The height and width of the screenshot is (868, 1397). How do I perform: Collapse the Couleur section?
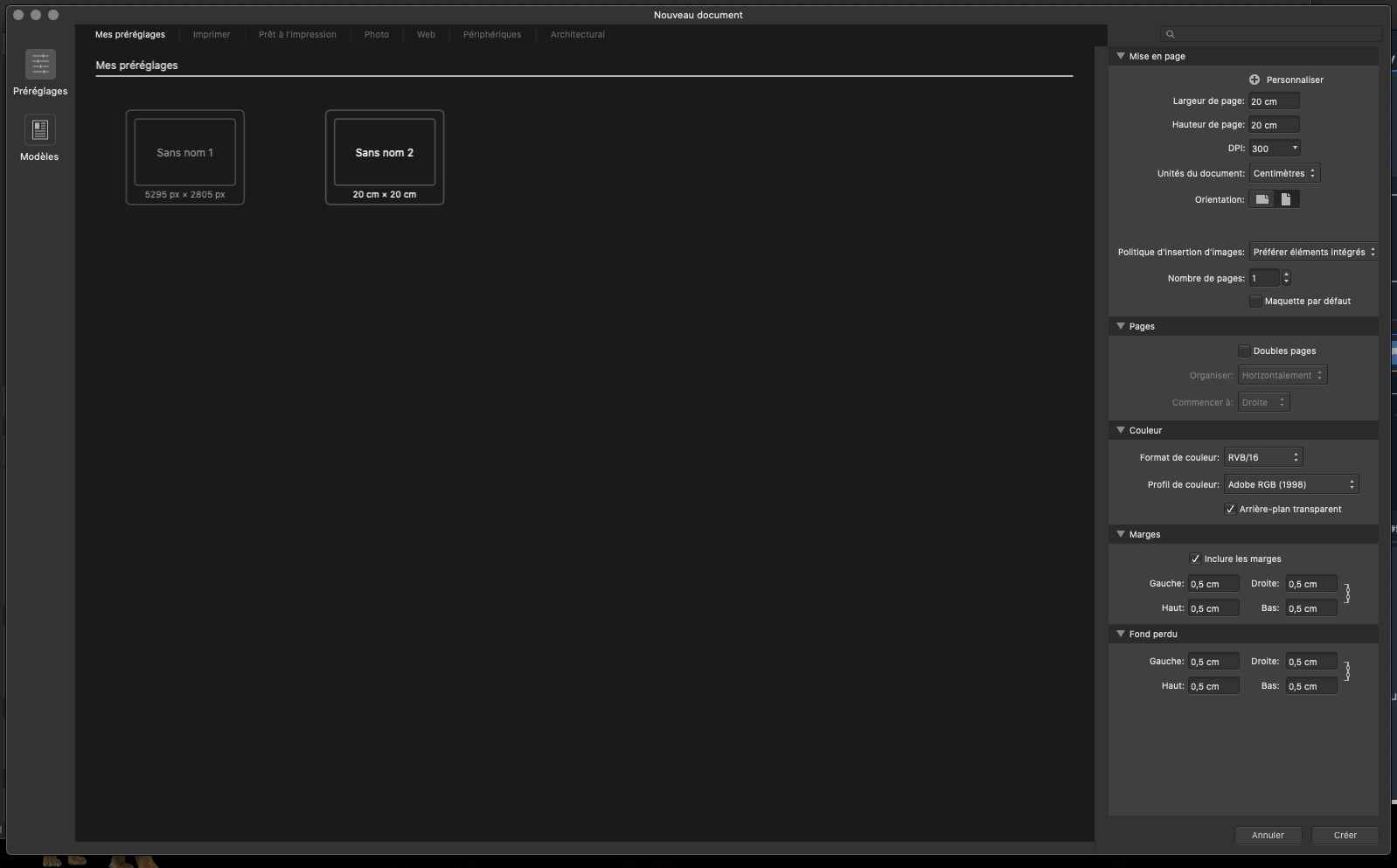click(1121, 430)
